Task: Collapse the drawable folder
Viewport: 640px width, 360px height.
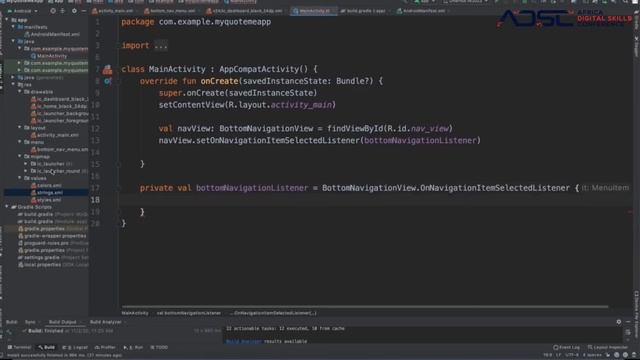Action: 20,92
